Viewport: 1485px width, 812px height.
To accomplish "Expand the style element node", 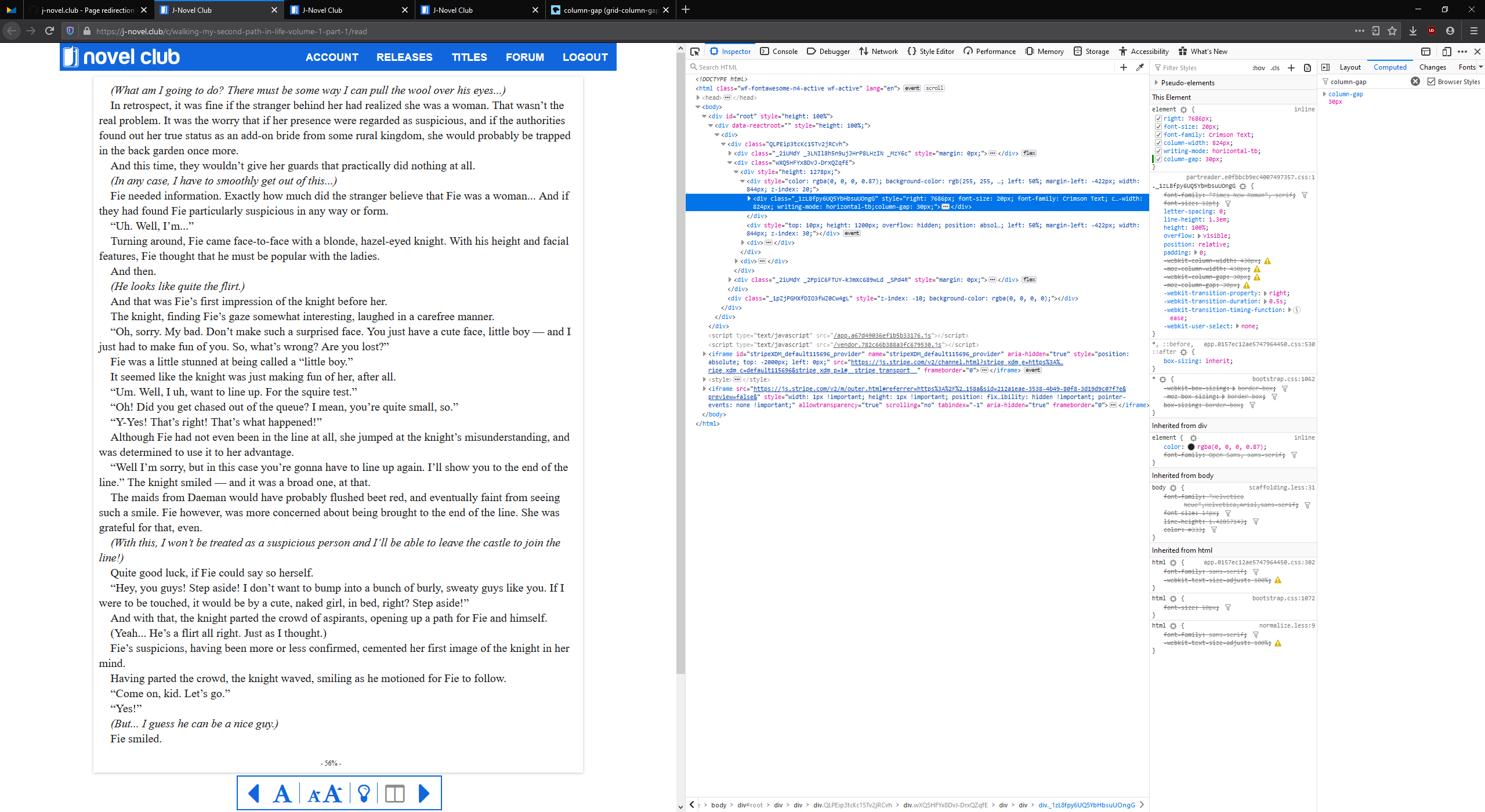I will pyautogui.click(x=705, y=379).
